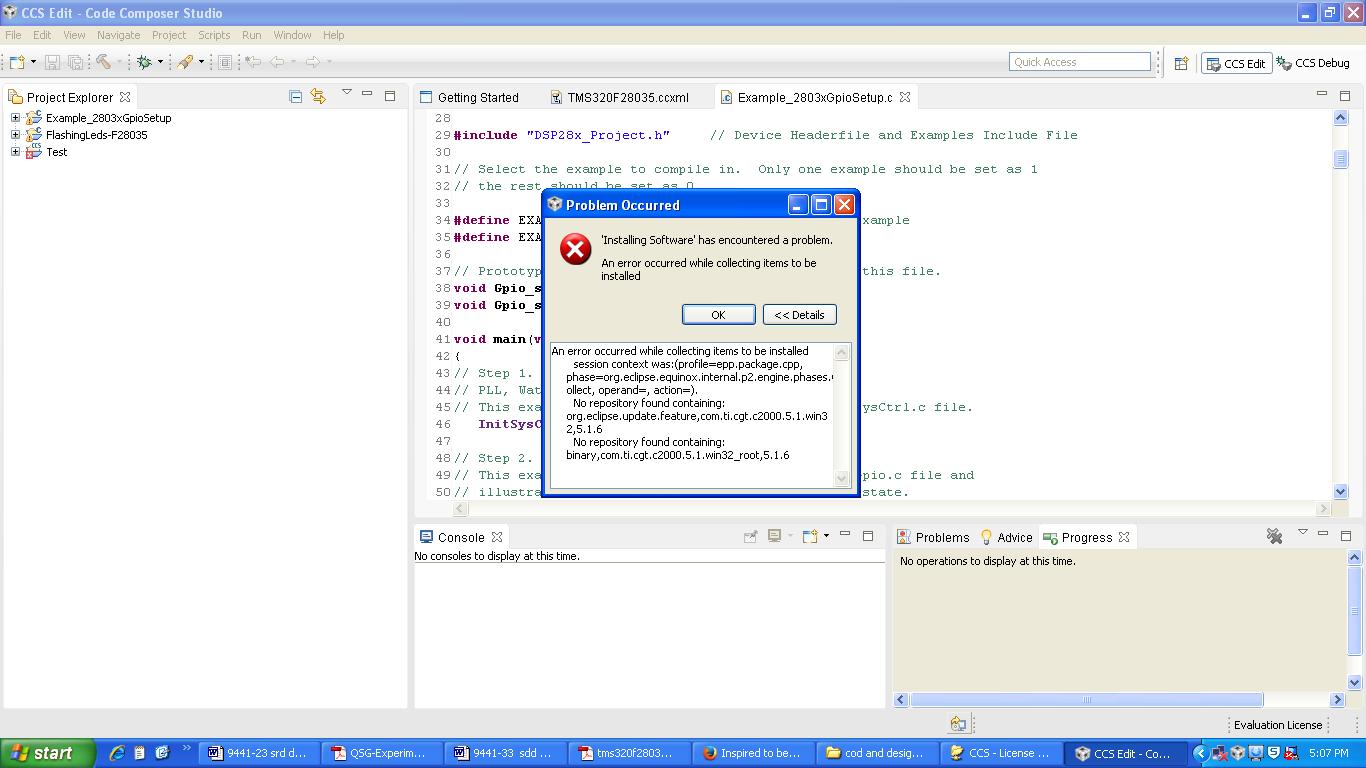Click the Progress view horizontal scrollbar thumb

(x=1086, y=700)
